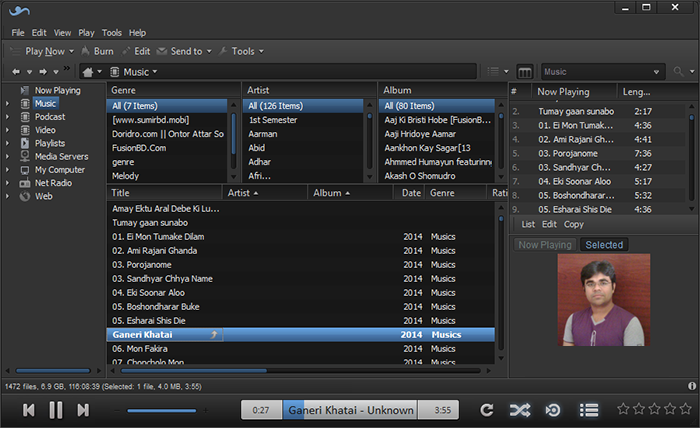
Task: Select 04. Eki Soonar Aloo in Now Playing
Action: 598,181
